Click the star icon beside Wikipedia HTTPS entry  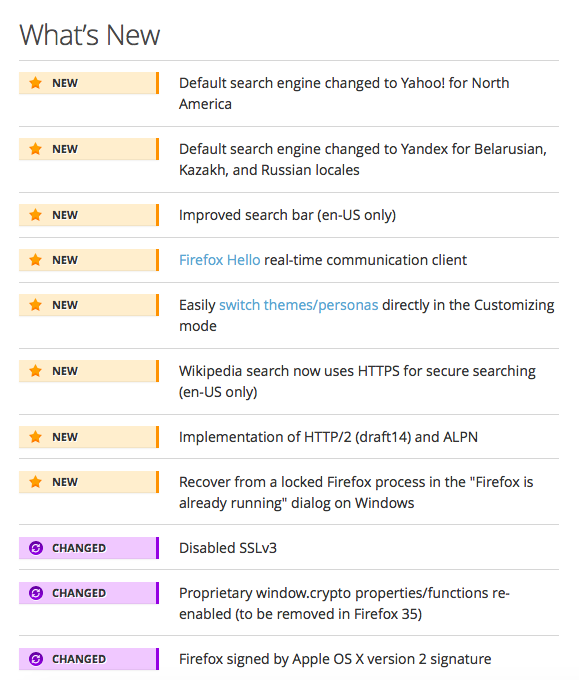(x=36, y=371)
